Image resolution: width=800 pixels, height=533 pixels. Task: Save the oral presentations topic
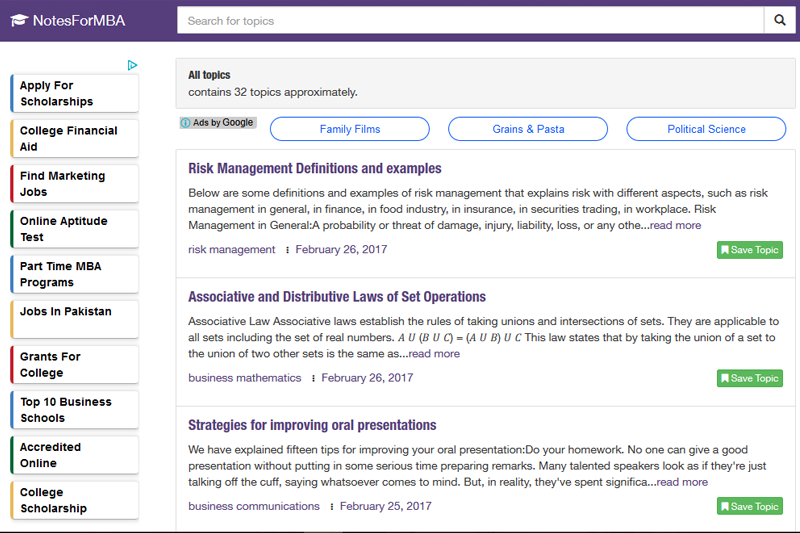pos(749,506)
